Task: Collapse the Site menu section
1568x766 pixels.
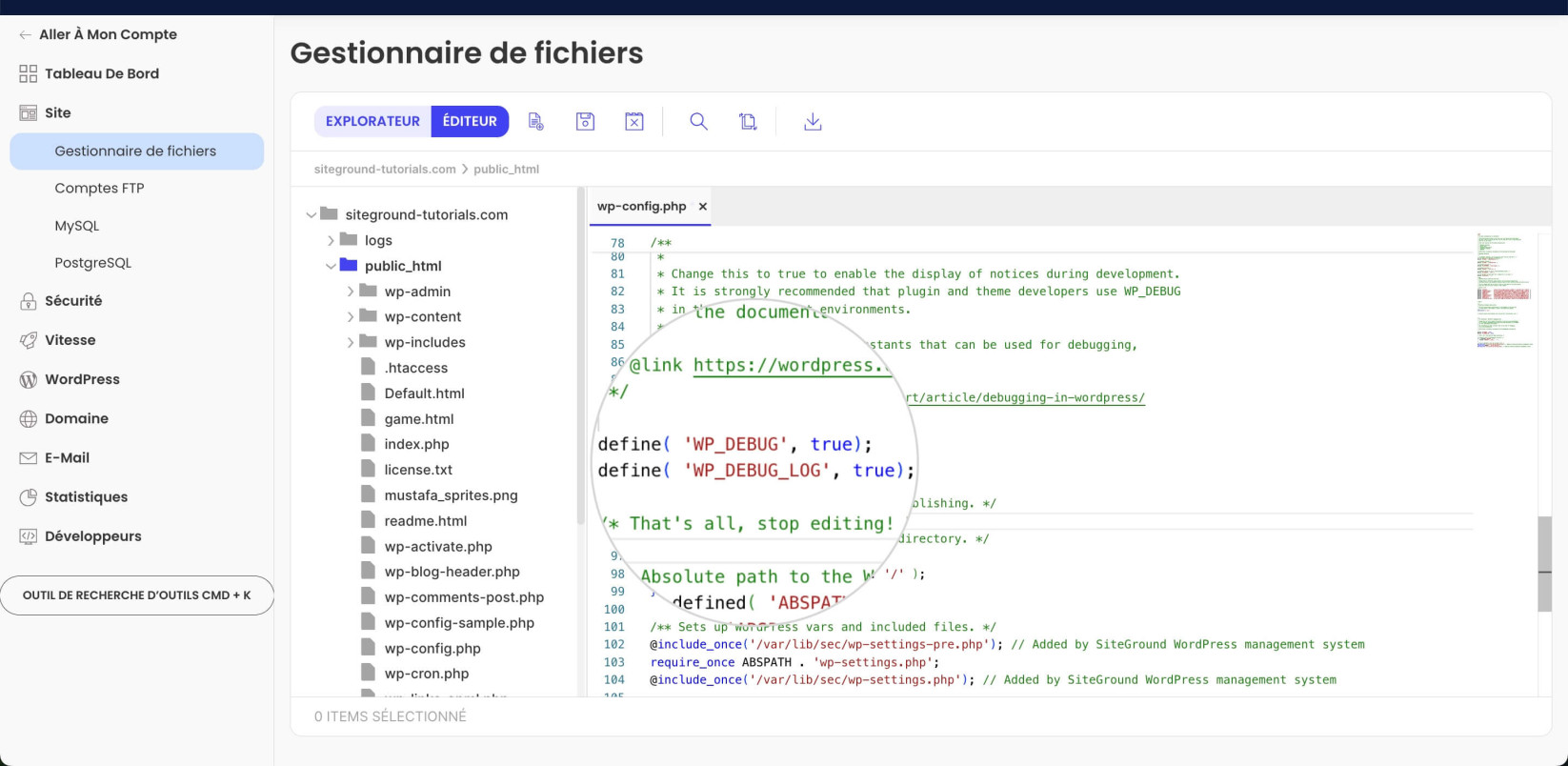Action: (57, 112)
